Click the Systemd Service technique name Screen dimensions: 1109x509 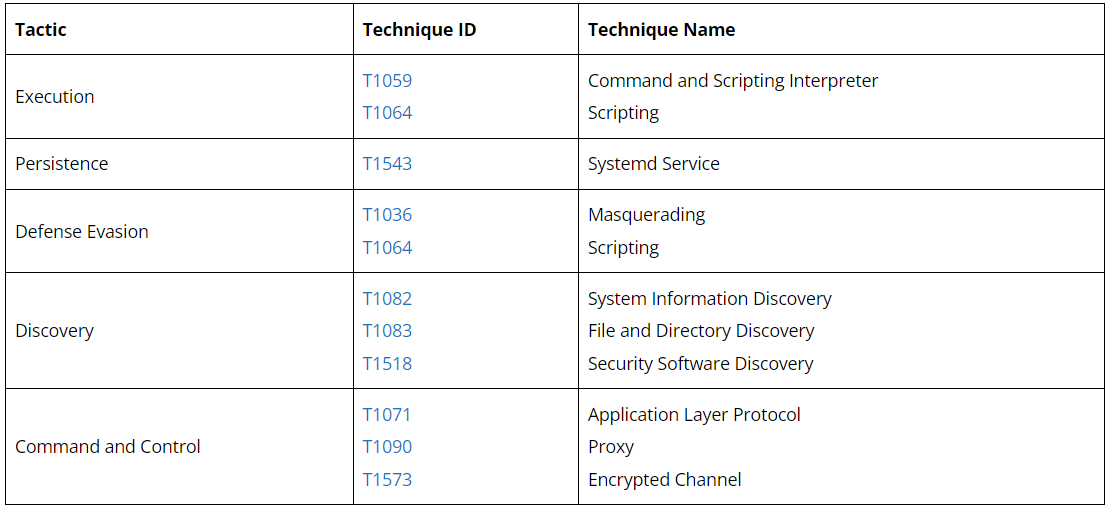tap(653, 164)
